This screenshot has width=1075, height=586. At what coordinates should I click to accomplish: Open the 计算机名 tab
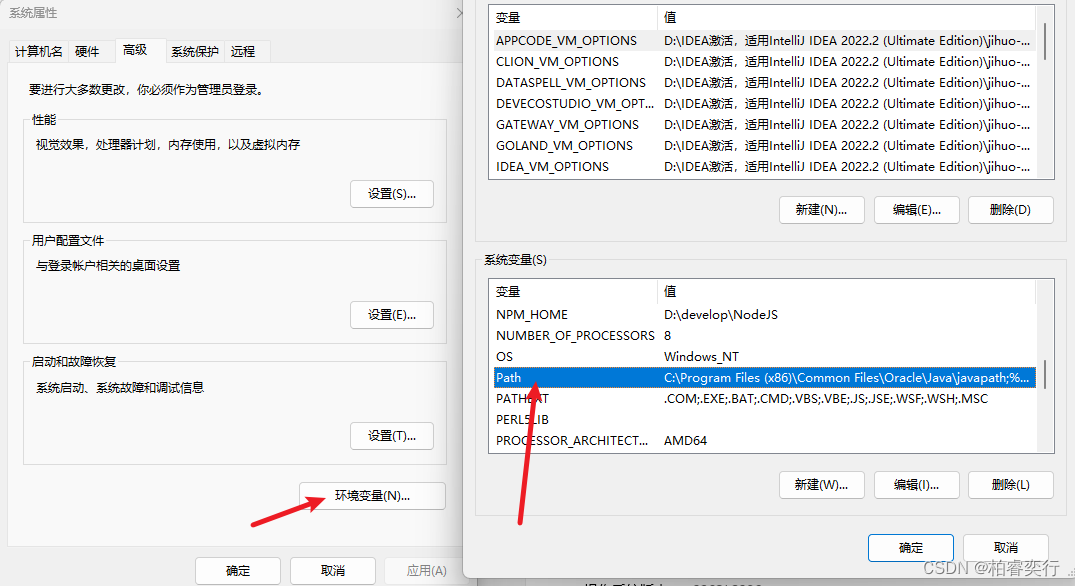tap(38, 51)
